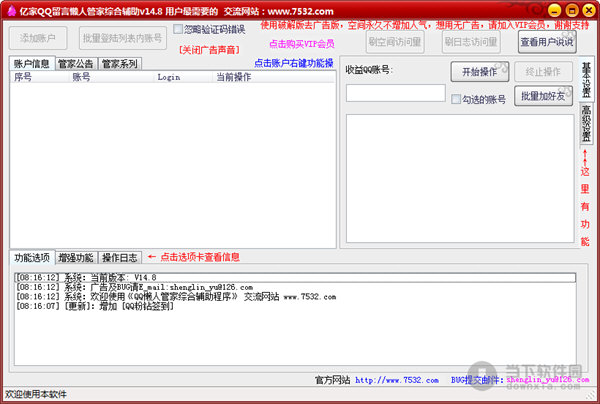
Task: Select the log line 当前版本: V14.8
Action: [x=295, y=277]
